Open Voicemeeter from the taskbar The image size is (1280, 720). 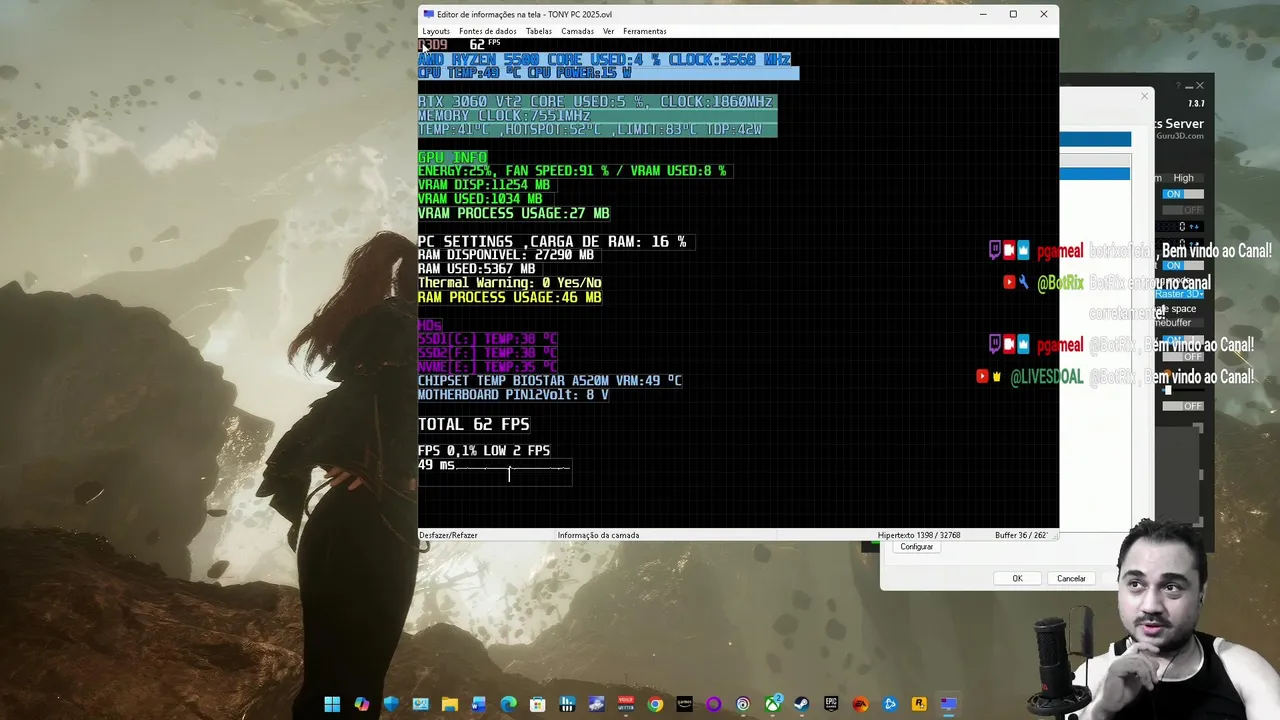[x=626, y=704]
